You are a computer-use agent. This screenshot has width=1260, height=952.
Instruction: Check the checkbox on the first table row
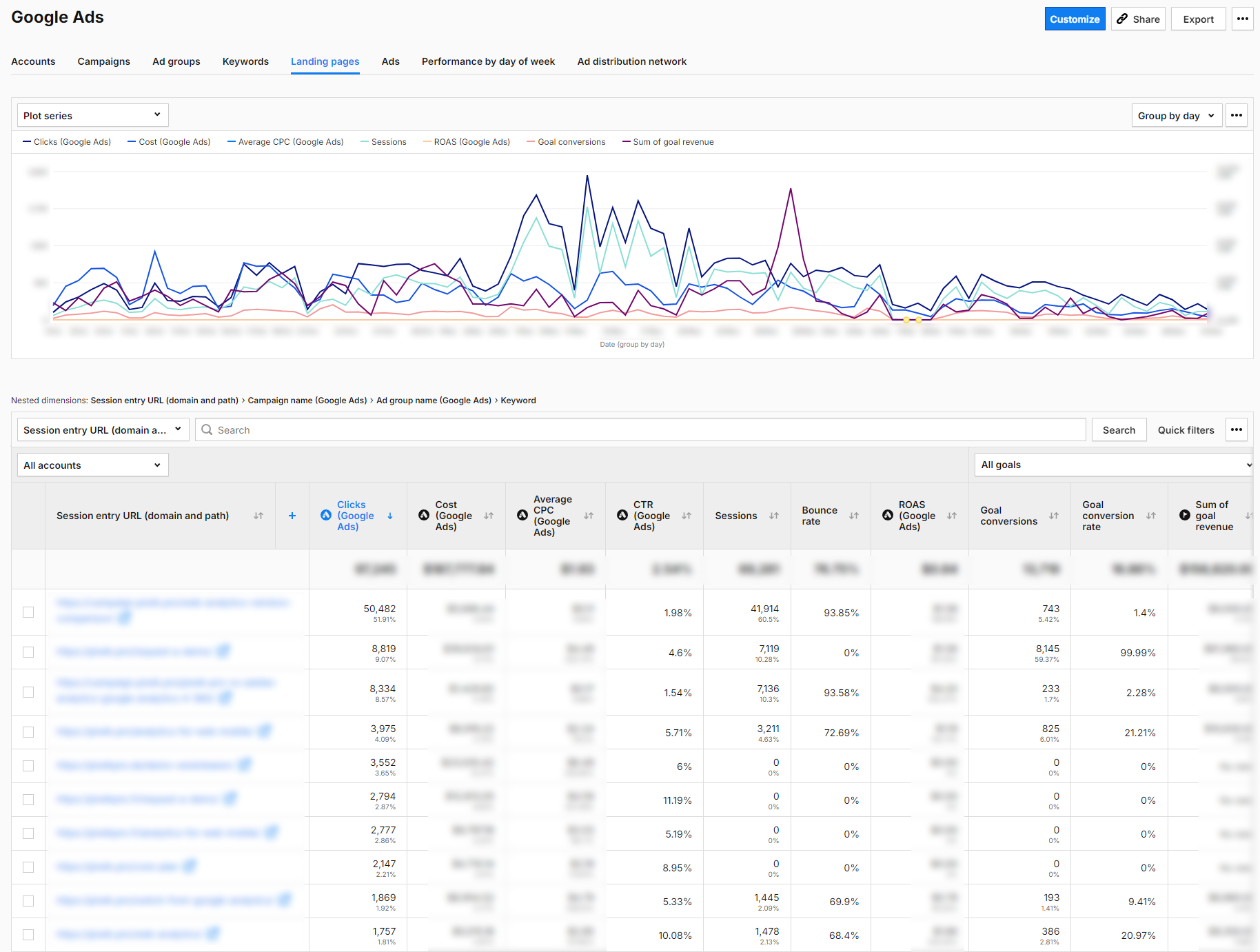click(x=28, y=612)
